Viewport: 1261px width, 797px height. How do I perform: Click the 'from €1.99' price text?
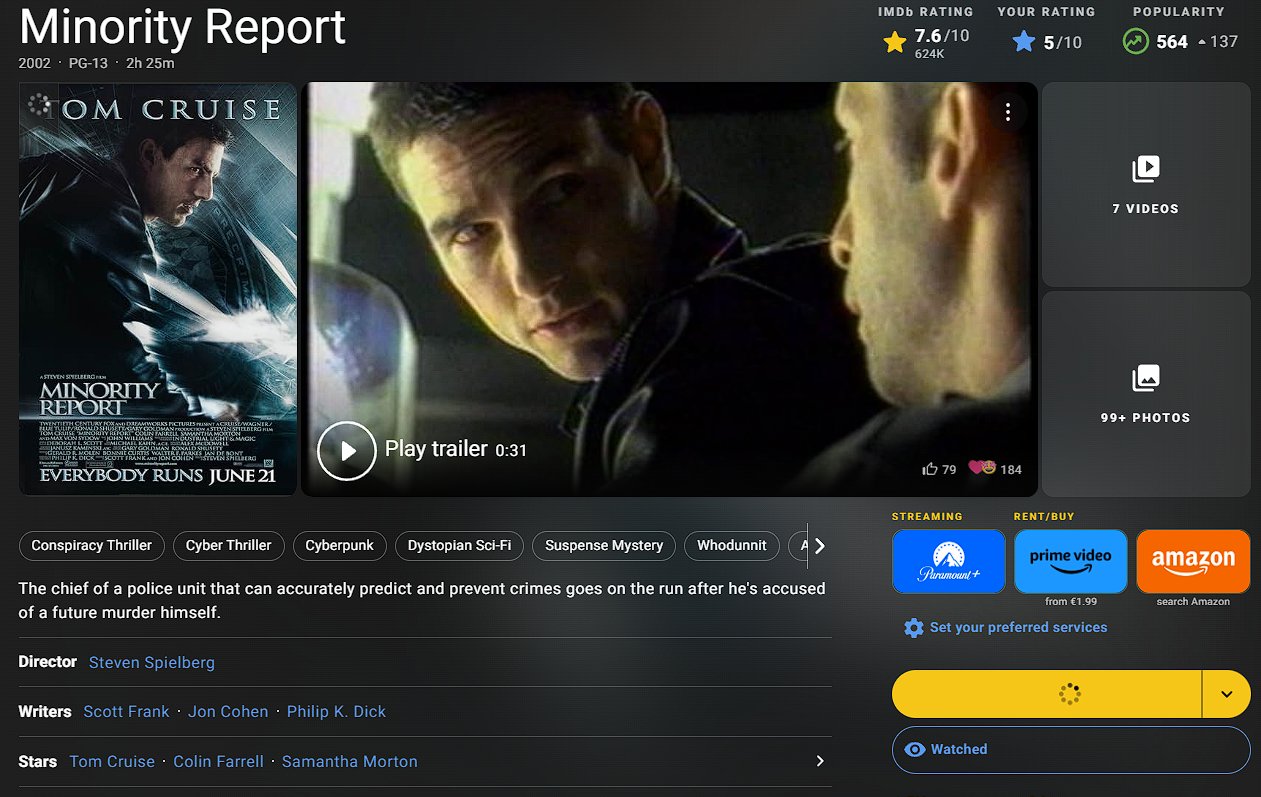(x=1071, y=602)
